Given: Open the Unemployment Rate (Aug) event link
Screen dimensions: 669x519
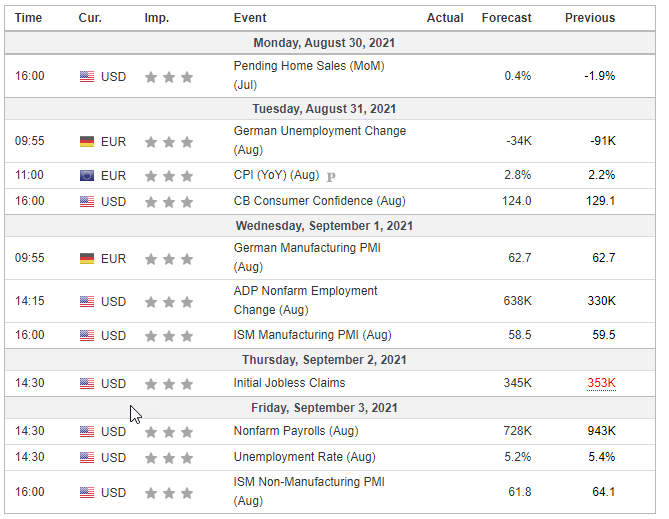Looking at the screenshot, I should point(304,457).
